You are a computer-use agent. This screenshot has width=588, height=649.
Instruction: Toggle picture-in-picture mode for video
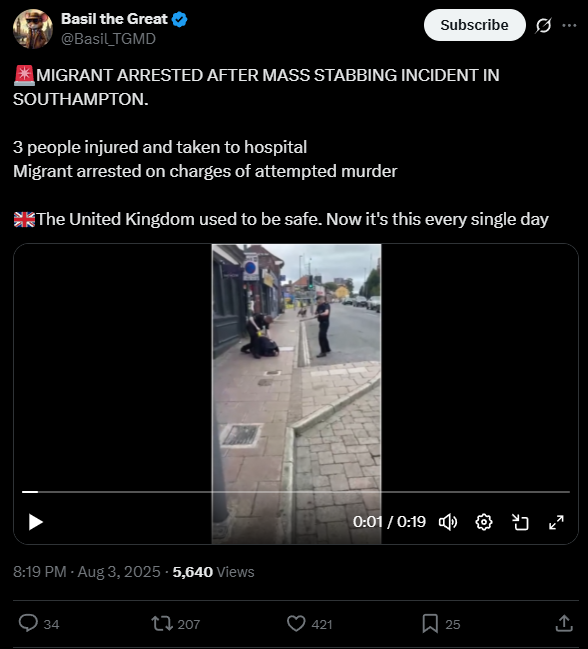[x=520, y=522]
